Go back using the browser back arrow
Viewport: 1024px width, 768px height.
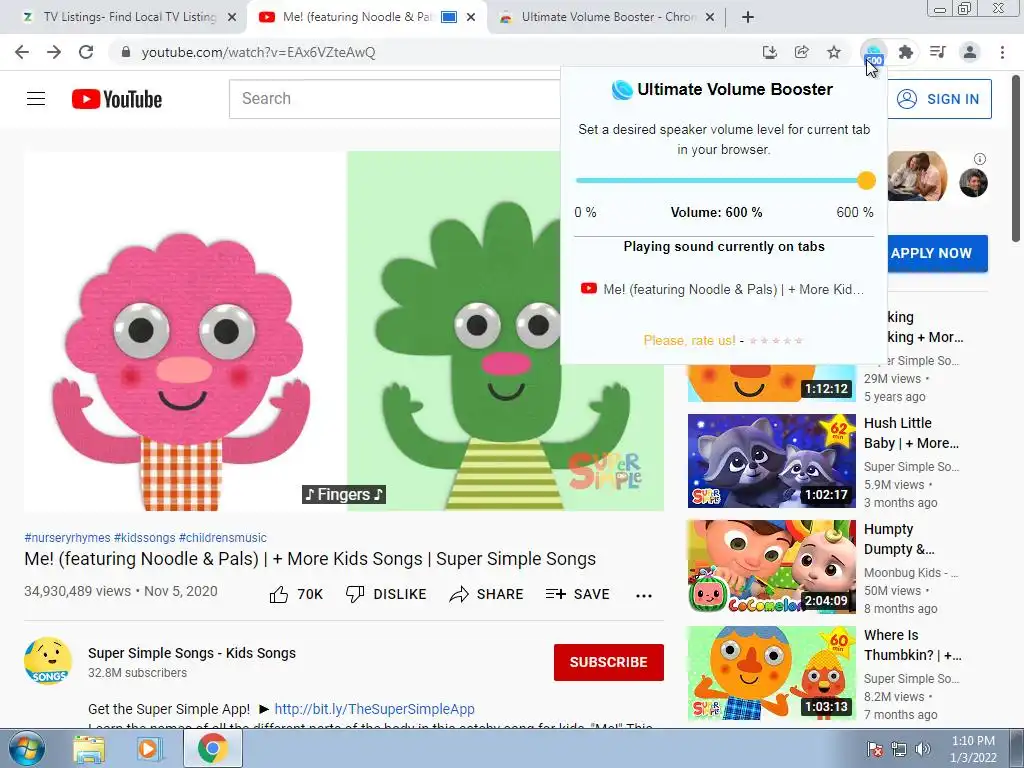[x=22, y=52]
